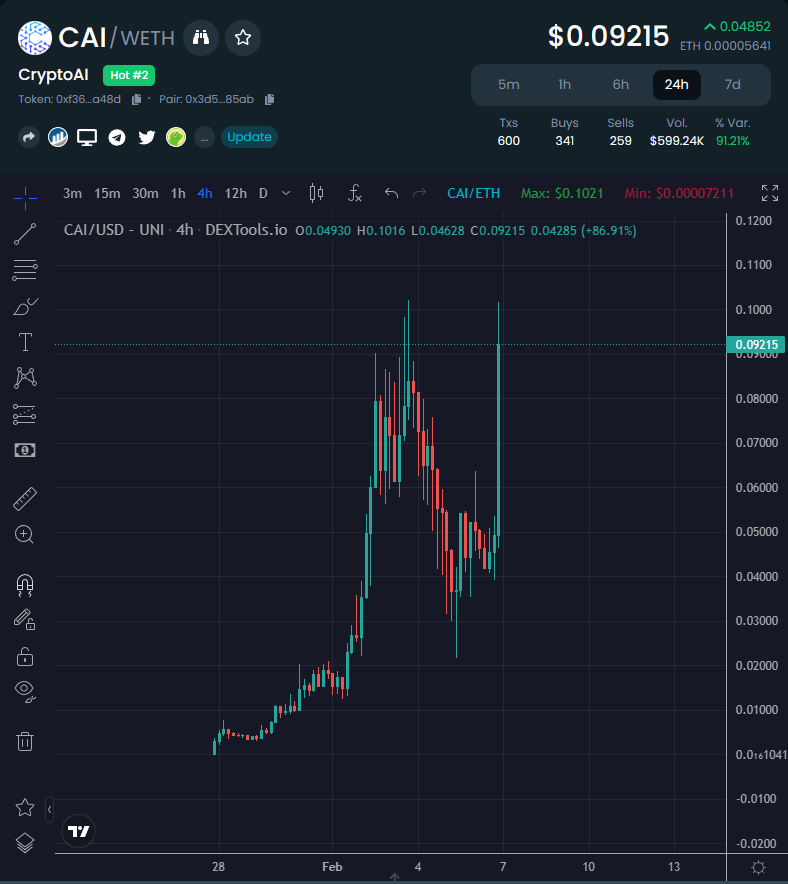788x884 pixels.
Task: Set chart interval to 12h
Action: coord(236,193)
